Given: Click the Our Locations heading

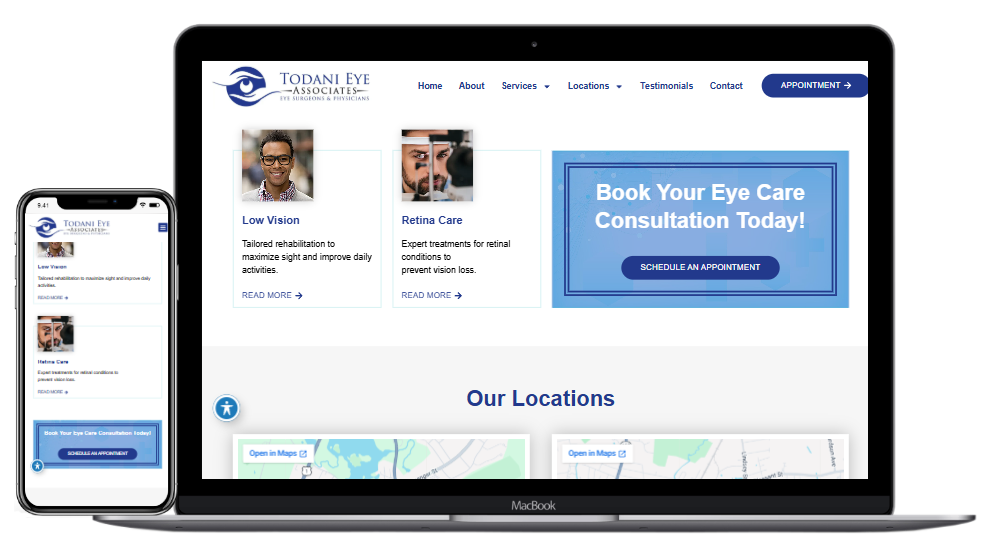Looking at the screenshot, I should (x=540, y=398).
